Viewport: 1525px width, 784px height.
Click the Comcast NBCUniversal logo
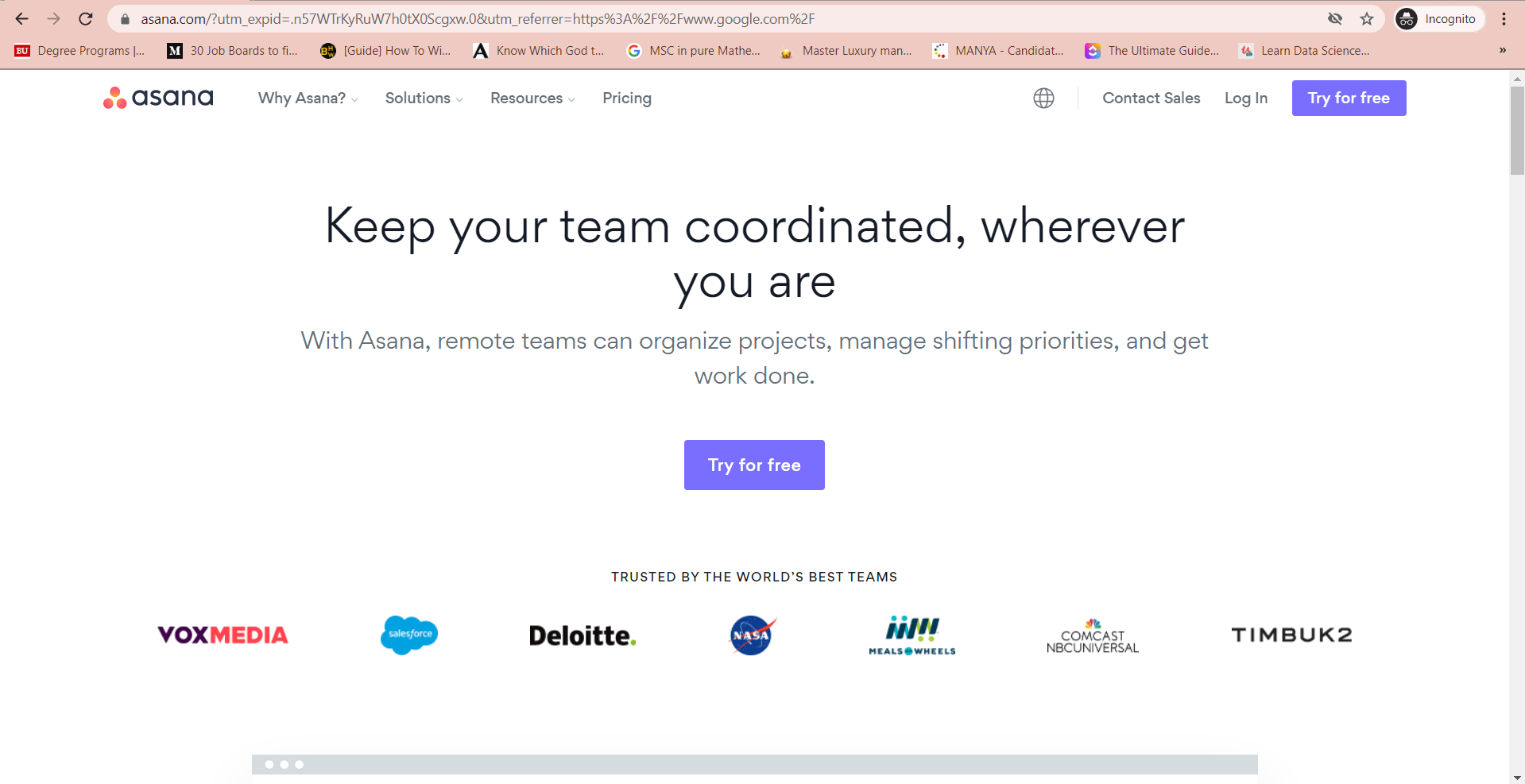[x=1093, y=636]
